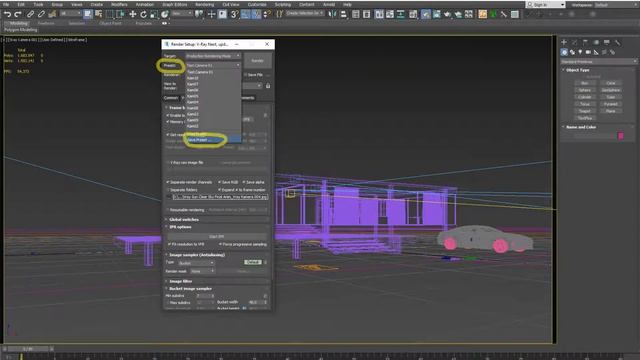
Task: Toggle the Percent Snap icon
Action: point(256,14)
